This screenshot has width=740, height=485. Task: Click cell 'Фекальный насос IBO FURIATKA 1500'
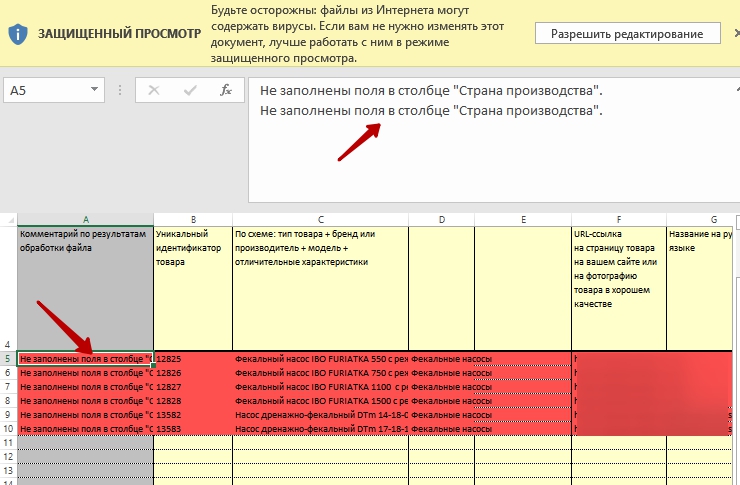click(320, 401)
